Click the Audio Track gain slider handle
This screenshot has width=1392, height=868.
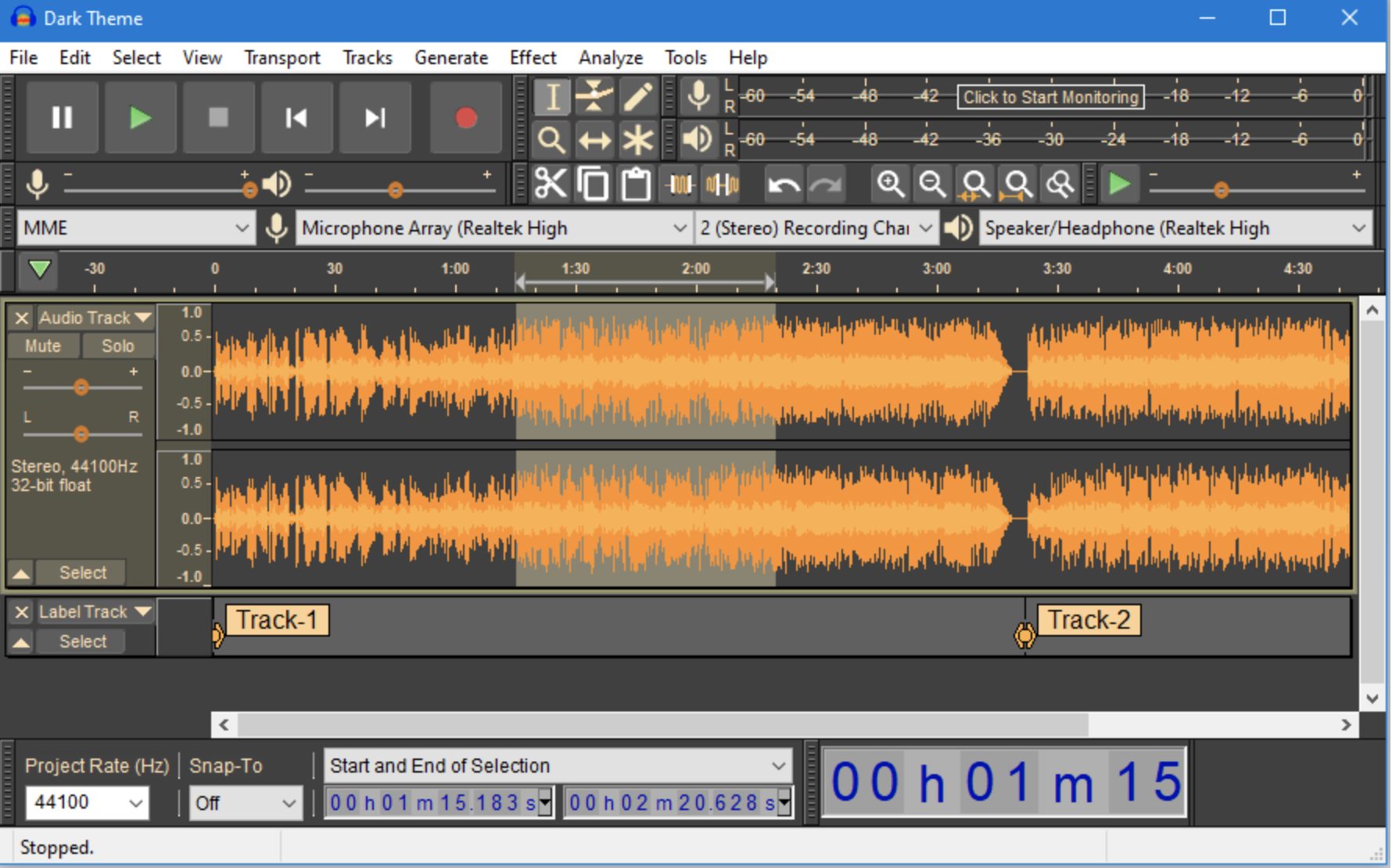(81, 387)
